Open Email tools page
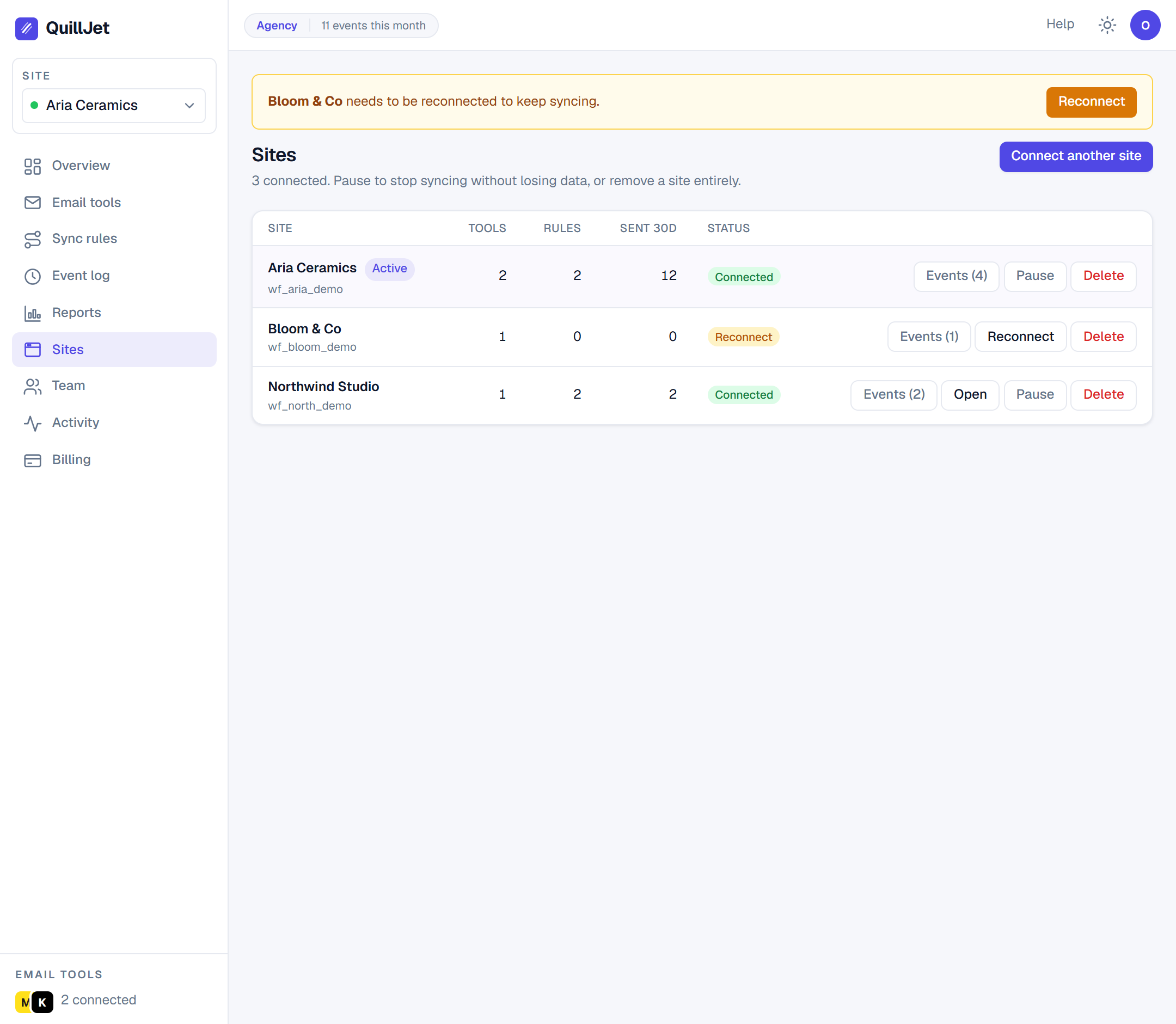The height and width of the screenshot is (1024, 1176). pos(114,202)
